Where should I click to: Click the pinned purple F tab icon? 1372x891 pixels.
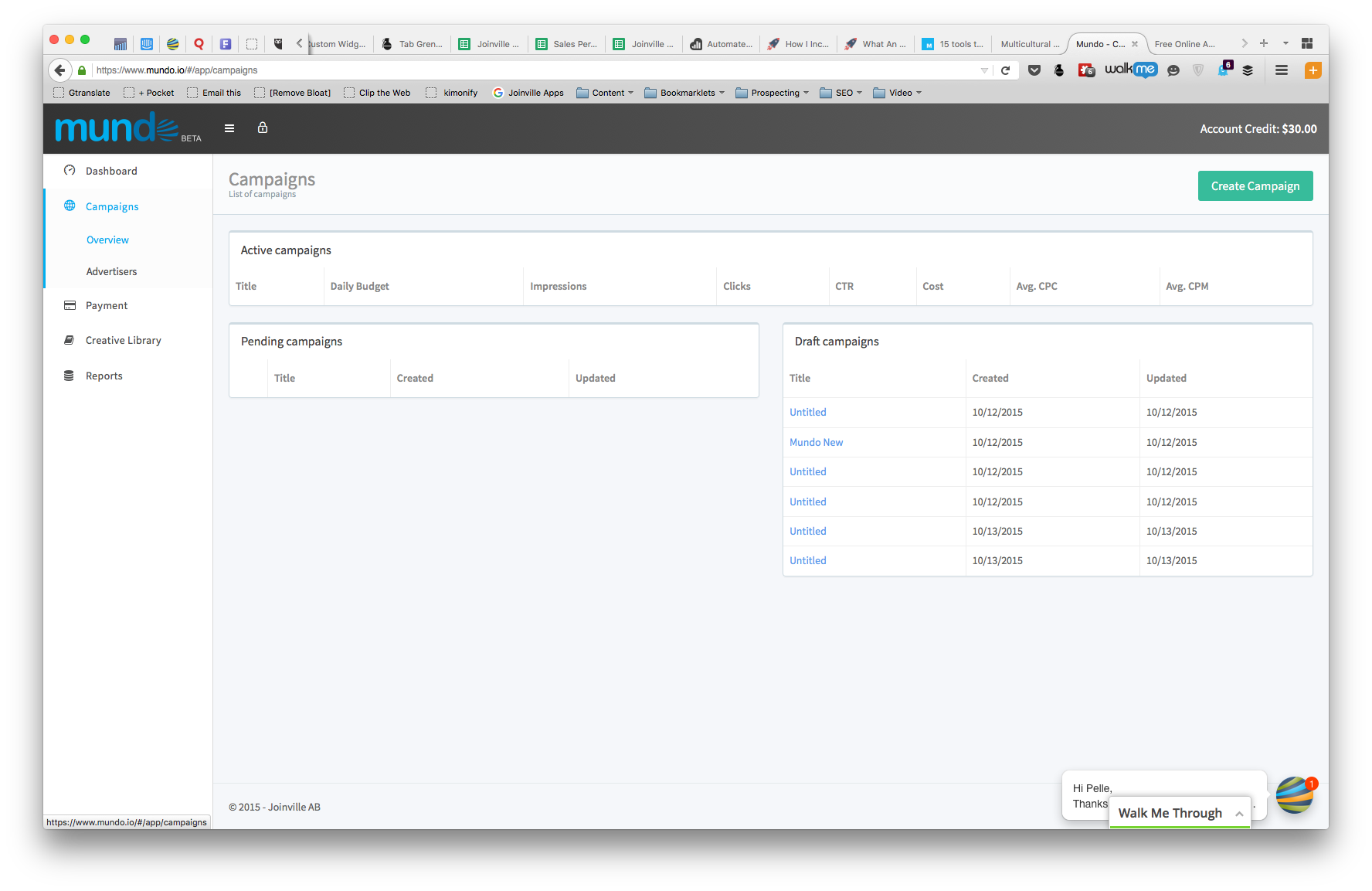pos(226,44)
